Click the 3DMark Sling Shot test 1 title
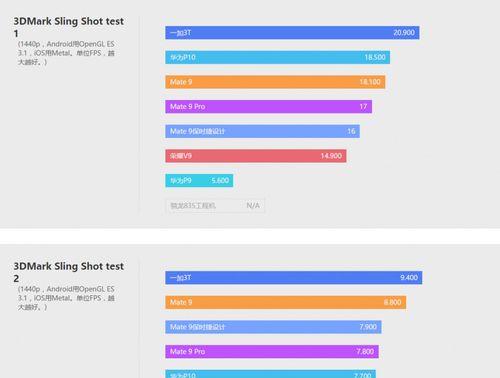500x378 pixels. [69, 27]
